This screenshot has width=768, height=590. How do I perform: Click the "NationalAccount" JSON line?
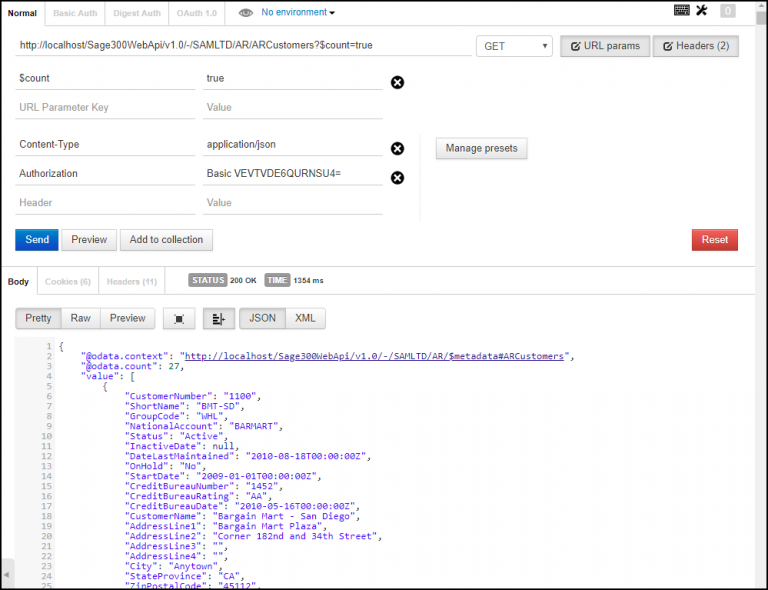[x=204, y=426]
